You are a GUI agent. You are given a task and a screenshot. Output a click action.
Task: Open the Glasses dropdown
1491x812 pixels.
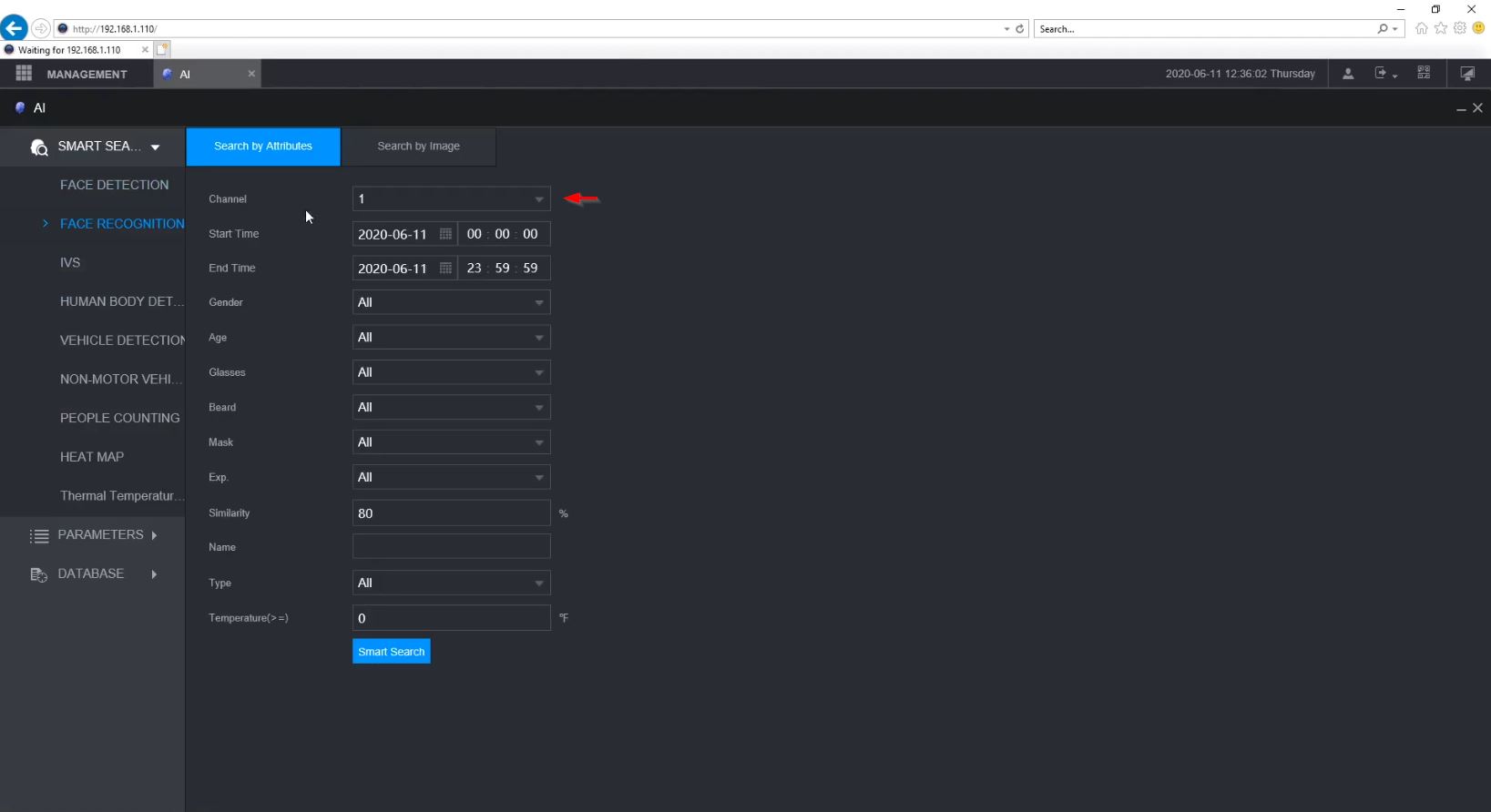[x=451, y=372]
